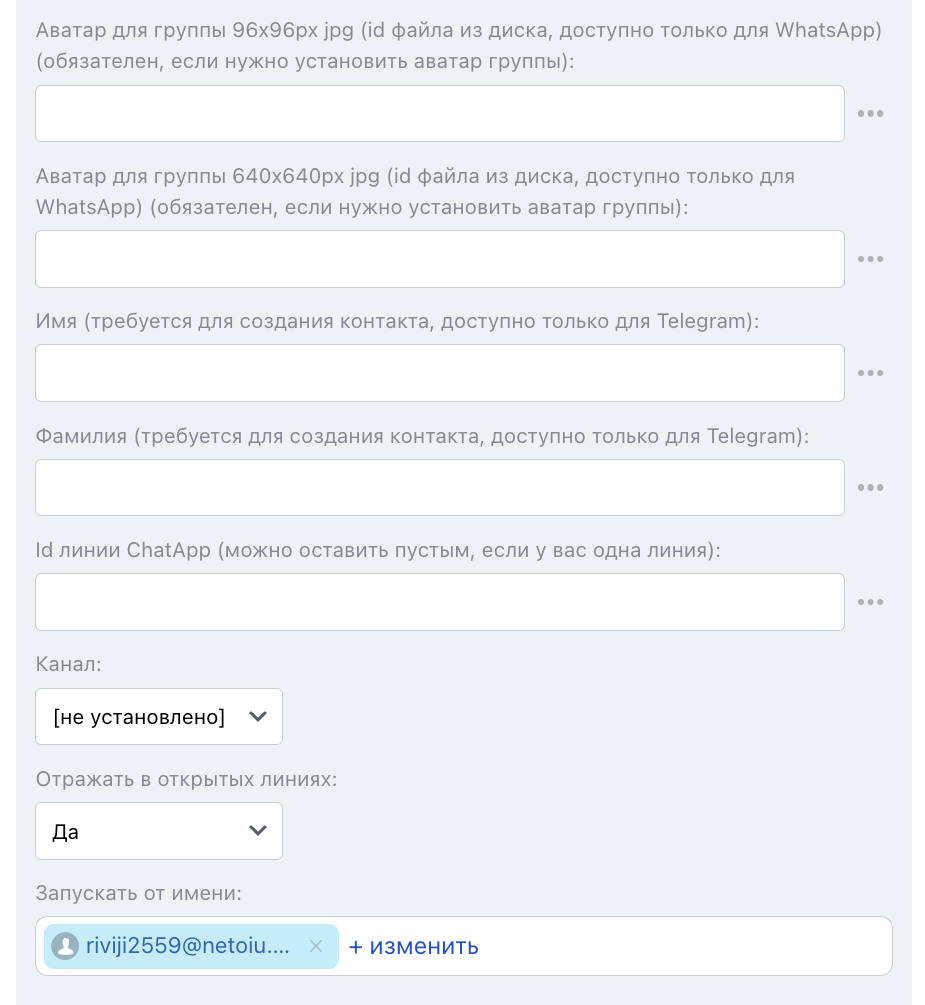Screen dimensions: 925x1005
Task: Open the three-dots menu beside Фамилия field
Action: [870, 488]
